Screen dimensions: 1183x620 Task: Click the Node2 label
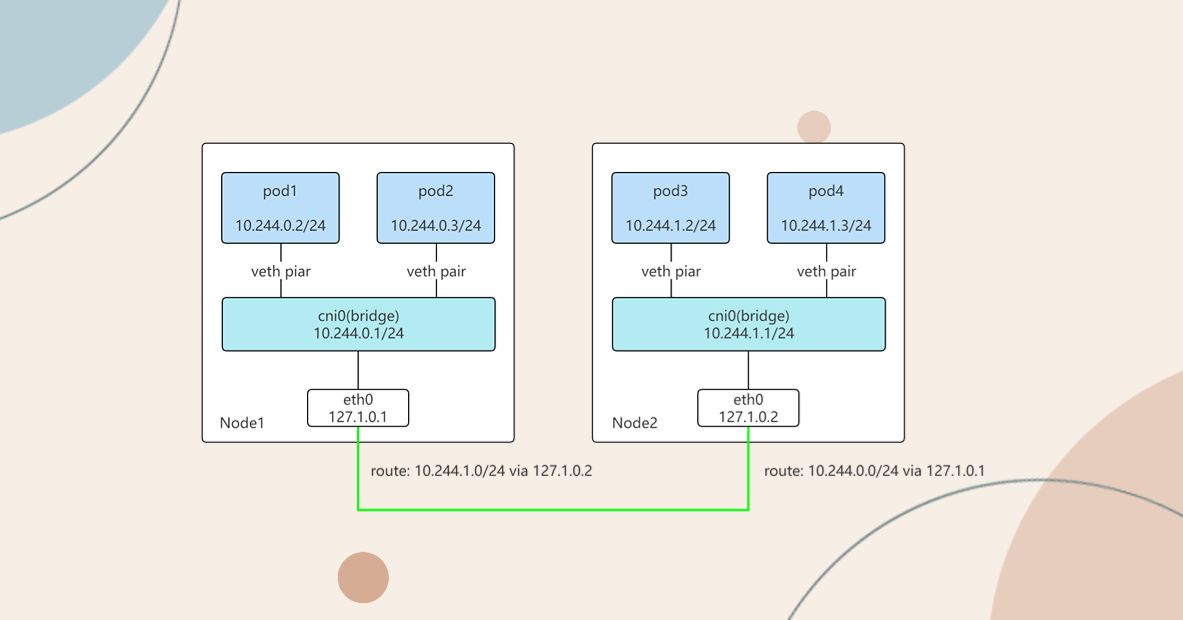(x=635, y=422)
